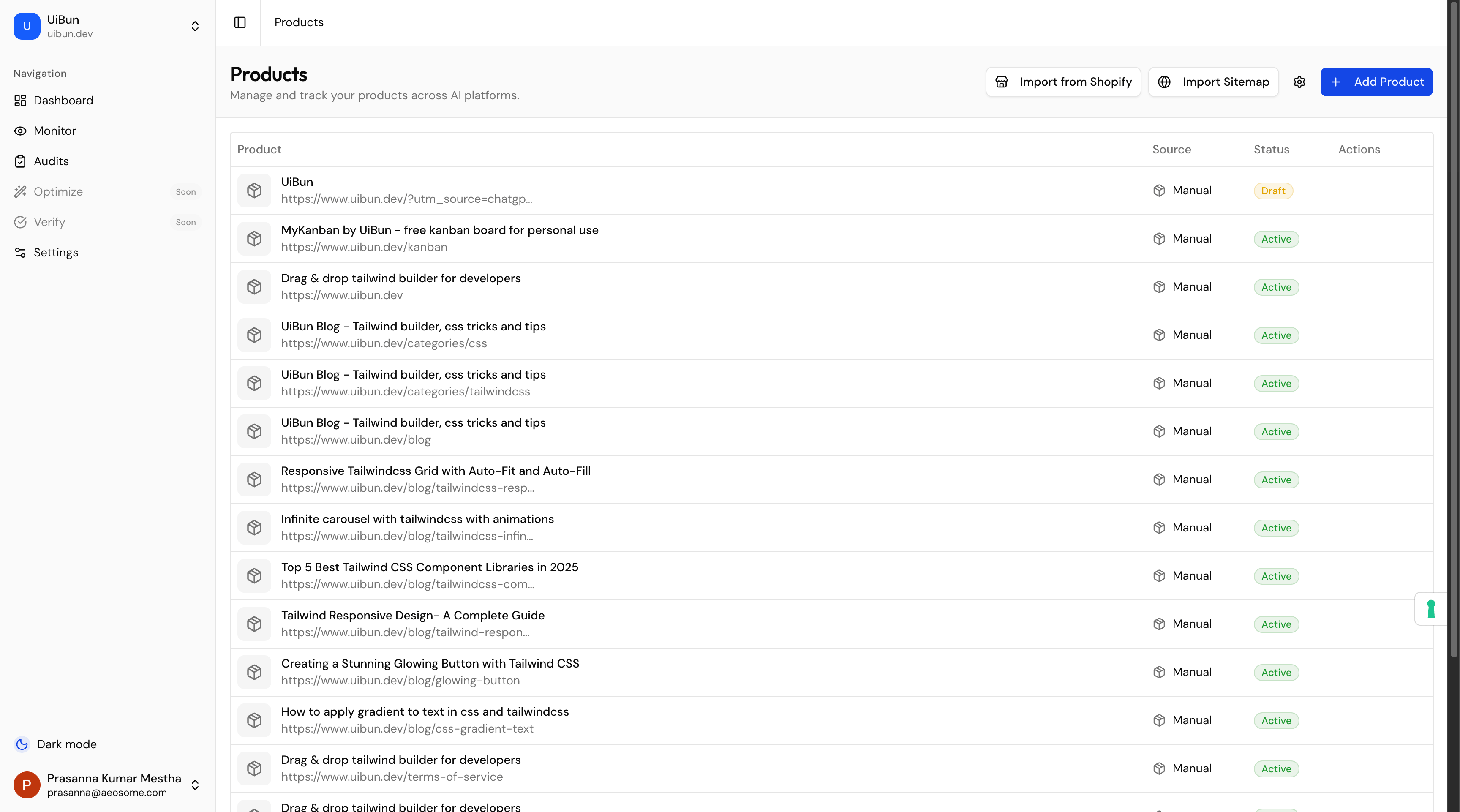Click the Import Sitemap button
The height and width of the screenshot is (812, 1460).
point(1213,82)
